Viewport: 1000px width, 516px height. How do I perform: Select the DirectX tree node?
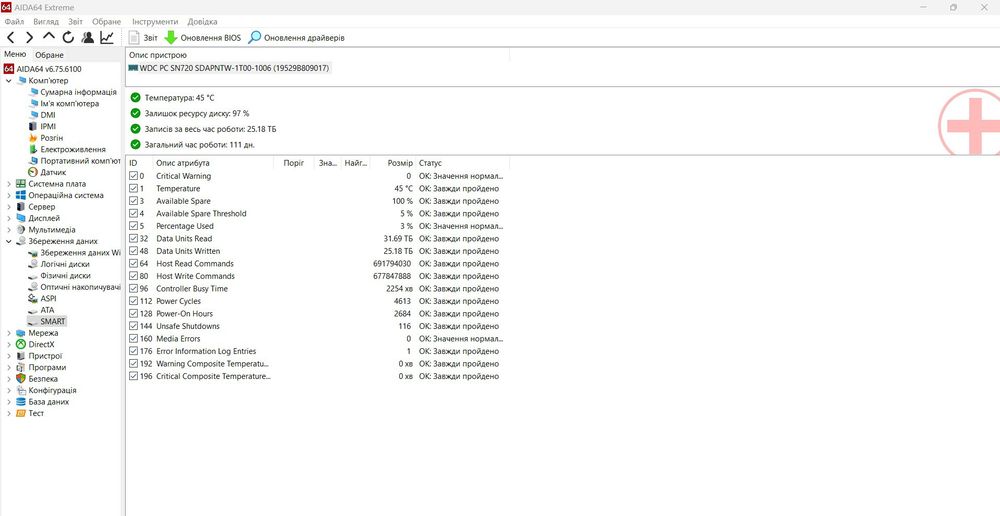tap(36, 344)
